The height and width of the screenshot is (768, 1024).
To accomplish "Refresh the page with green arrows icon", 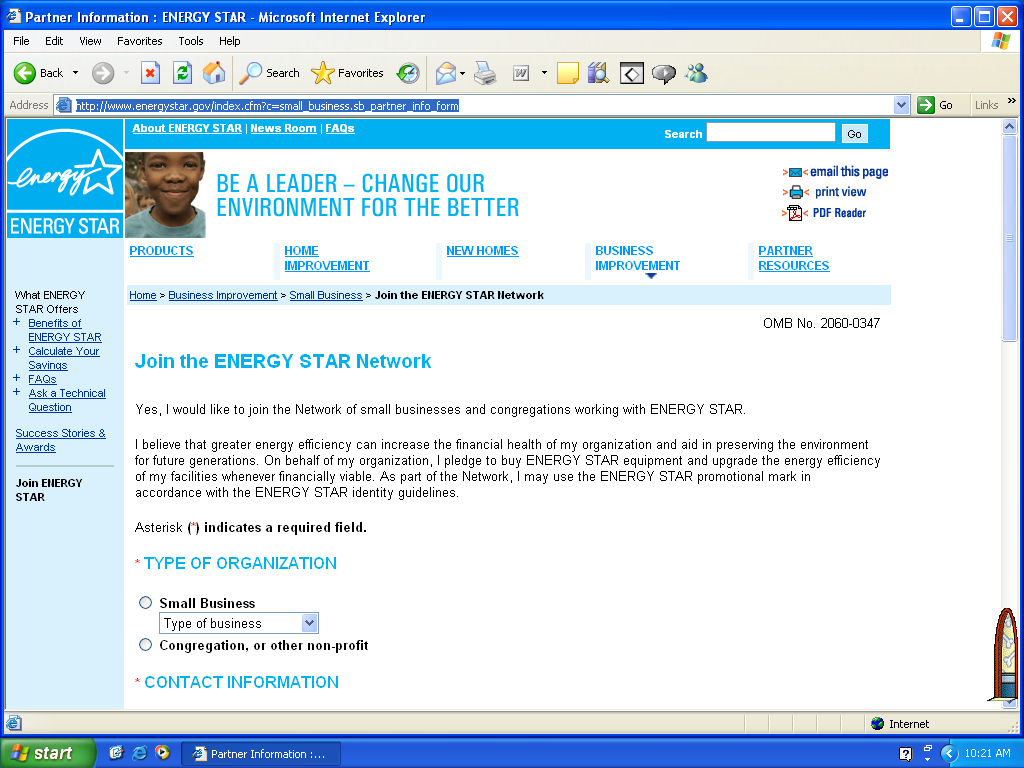I will point(182,73).
